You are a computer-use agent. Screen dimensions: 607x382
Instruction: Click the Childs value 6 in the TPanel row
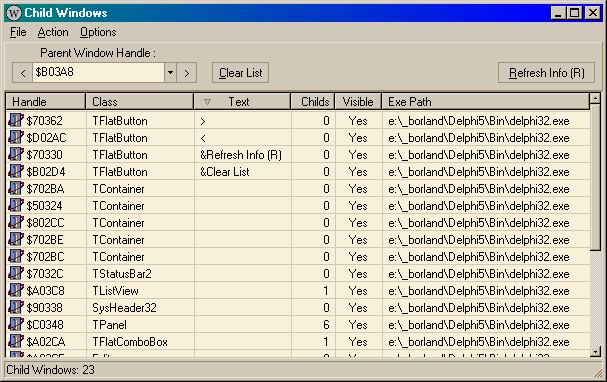coord(326,325)
